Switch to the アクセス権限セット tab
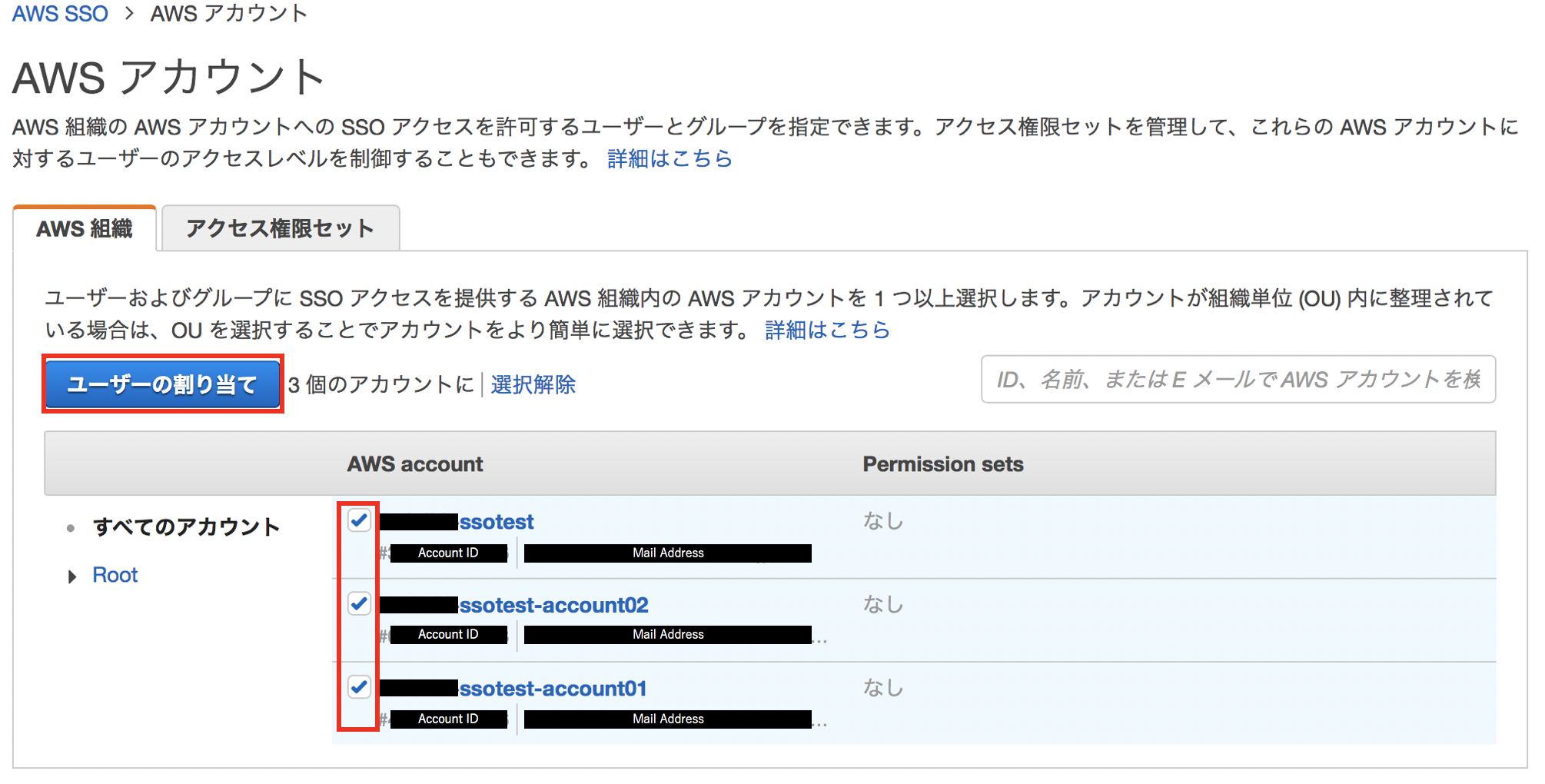Screen dimensions: 1545x784 point(280,228)
